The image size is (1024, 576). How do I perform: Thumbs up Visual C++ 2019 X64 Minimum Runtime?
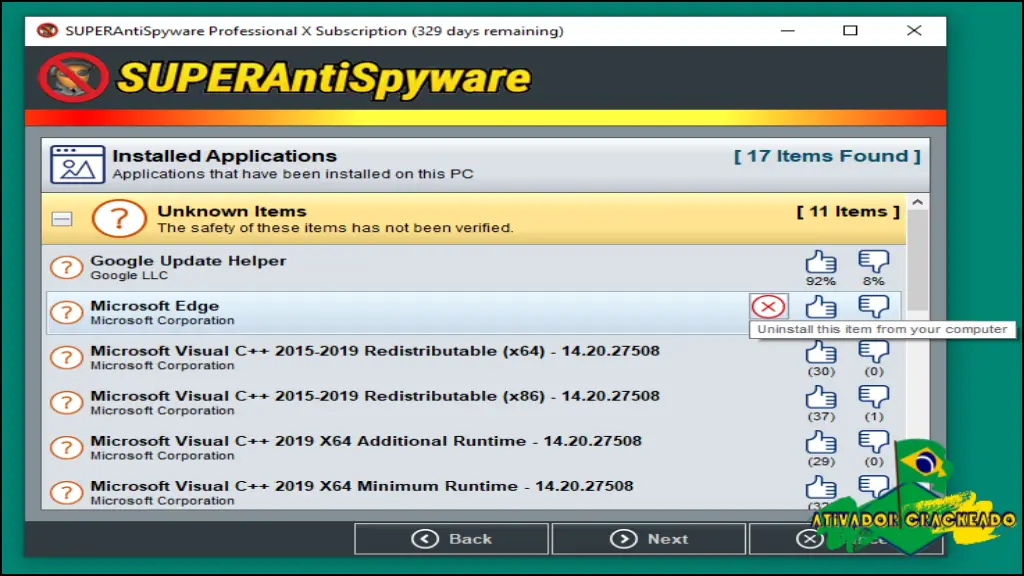click(821, 487)
